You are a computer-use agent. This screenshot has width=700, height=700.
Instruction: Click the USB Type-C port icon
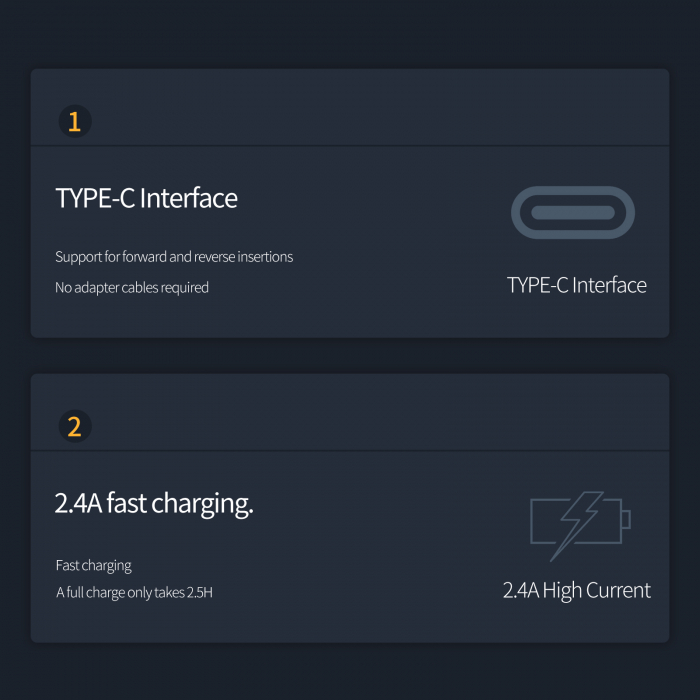573,212
